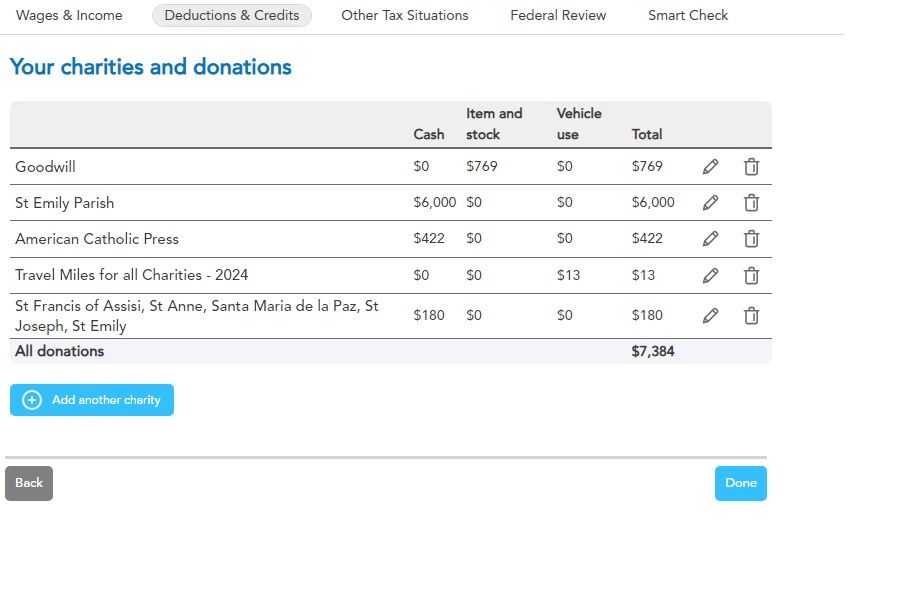Image resolution: width=922 pixels, height=589 pixels.
Task: Click the Back button
Action: pyautogui.click(x=28, y=483)
